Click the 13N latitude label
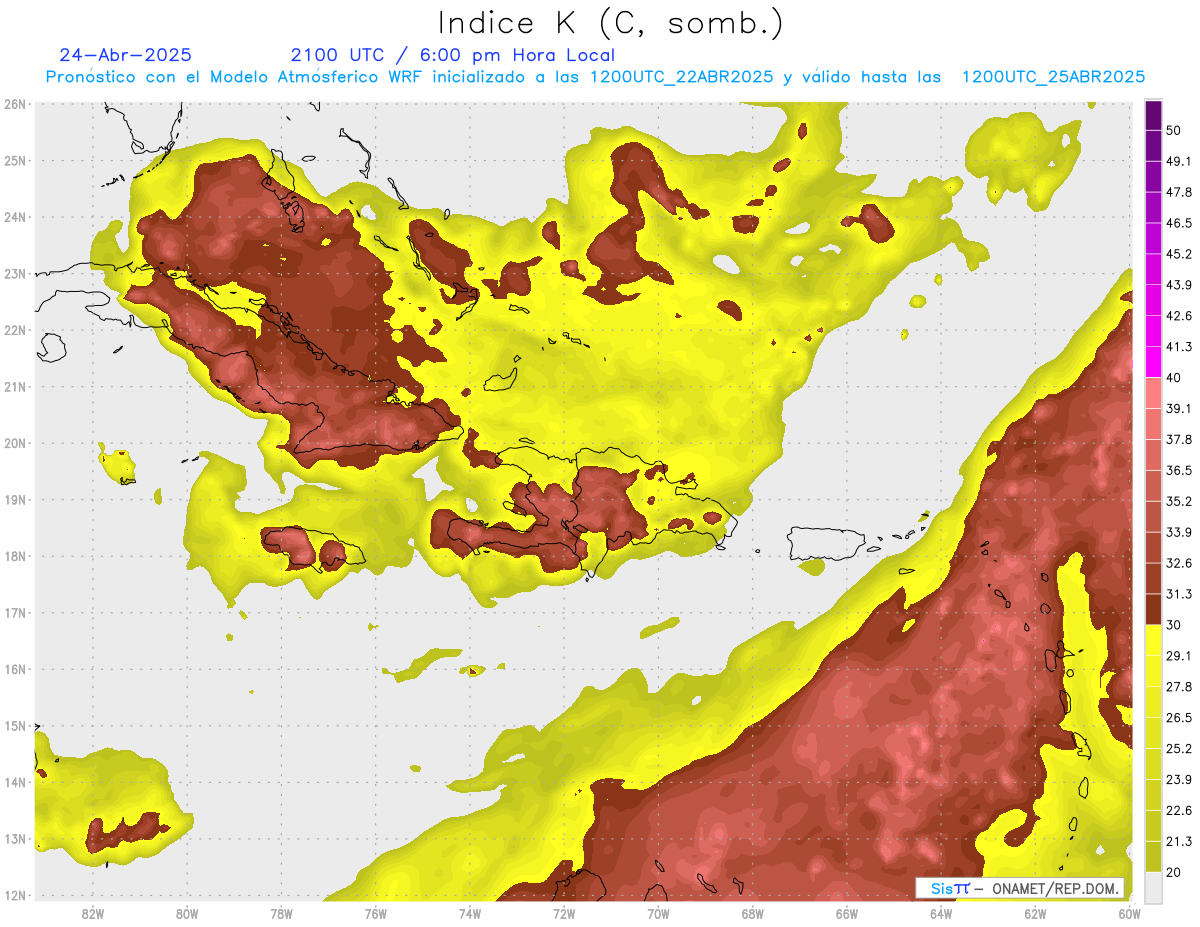1200x927 pixels. pos(16,838)
